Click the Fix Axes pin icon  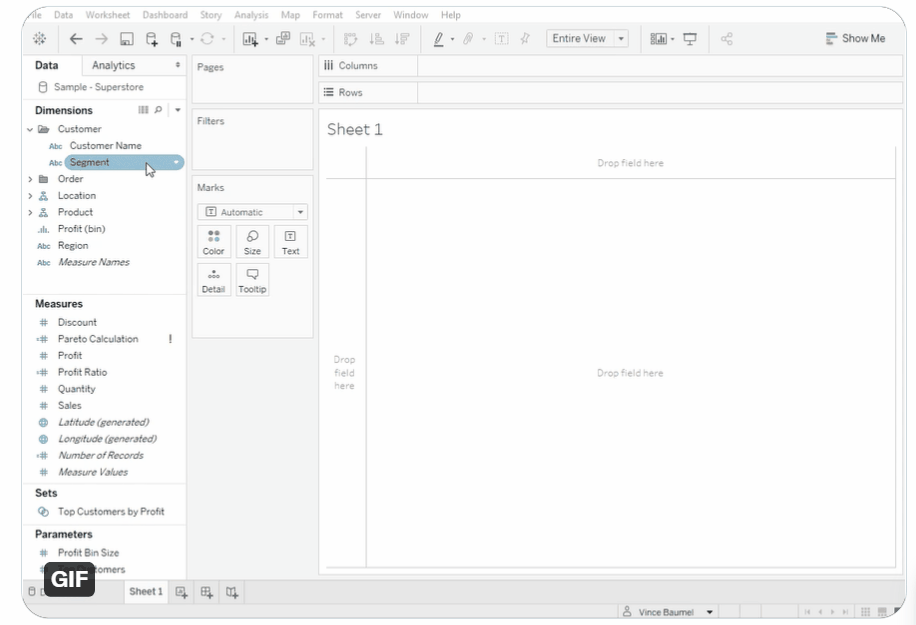click(x=525, y=39)
